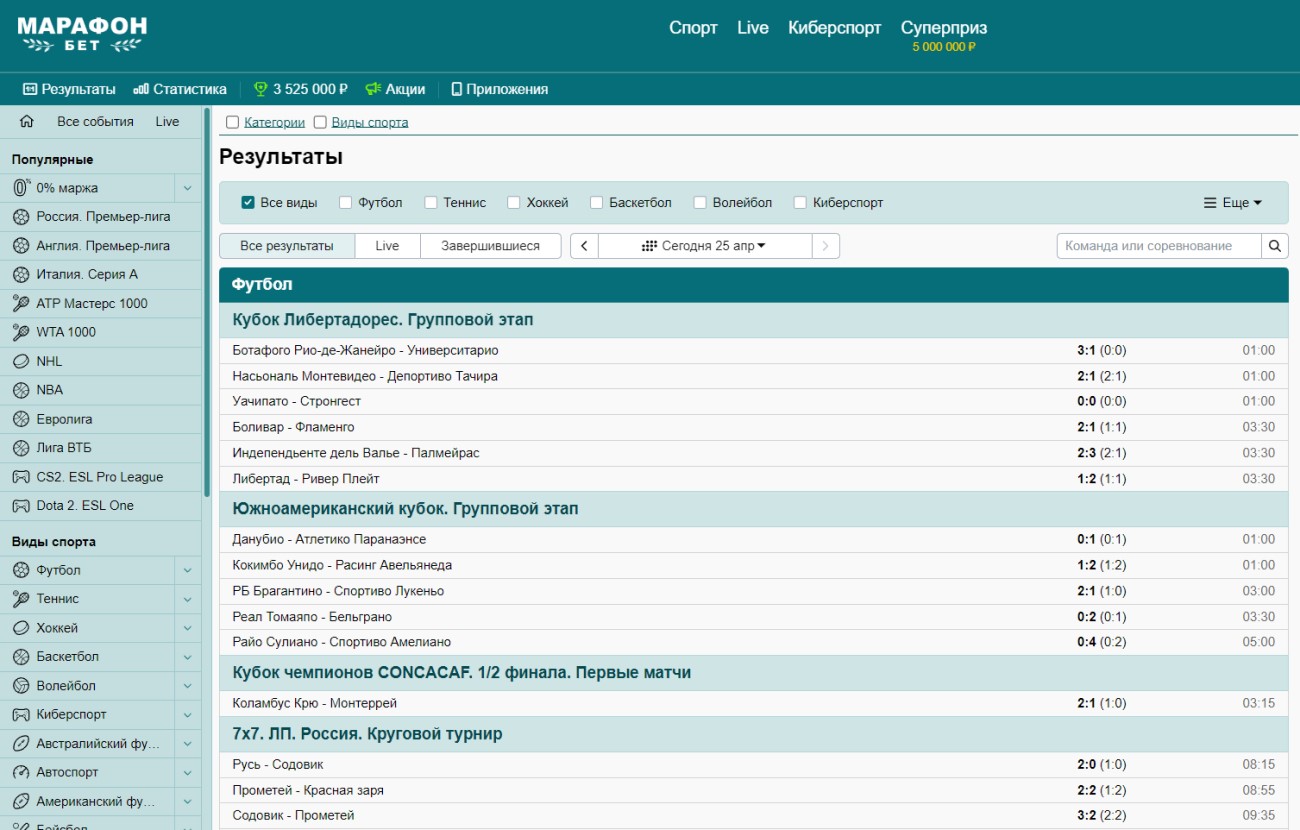Open the date picker Сегодня 25 апр
The width and height of the screenshot is (1300, 830).
click(704, 246)
